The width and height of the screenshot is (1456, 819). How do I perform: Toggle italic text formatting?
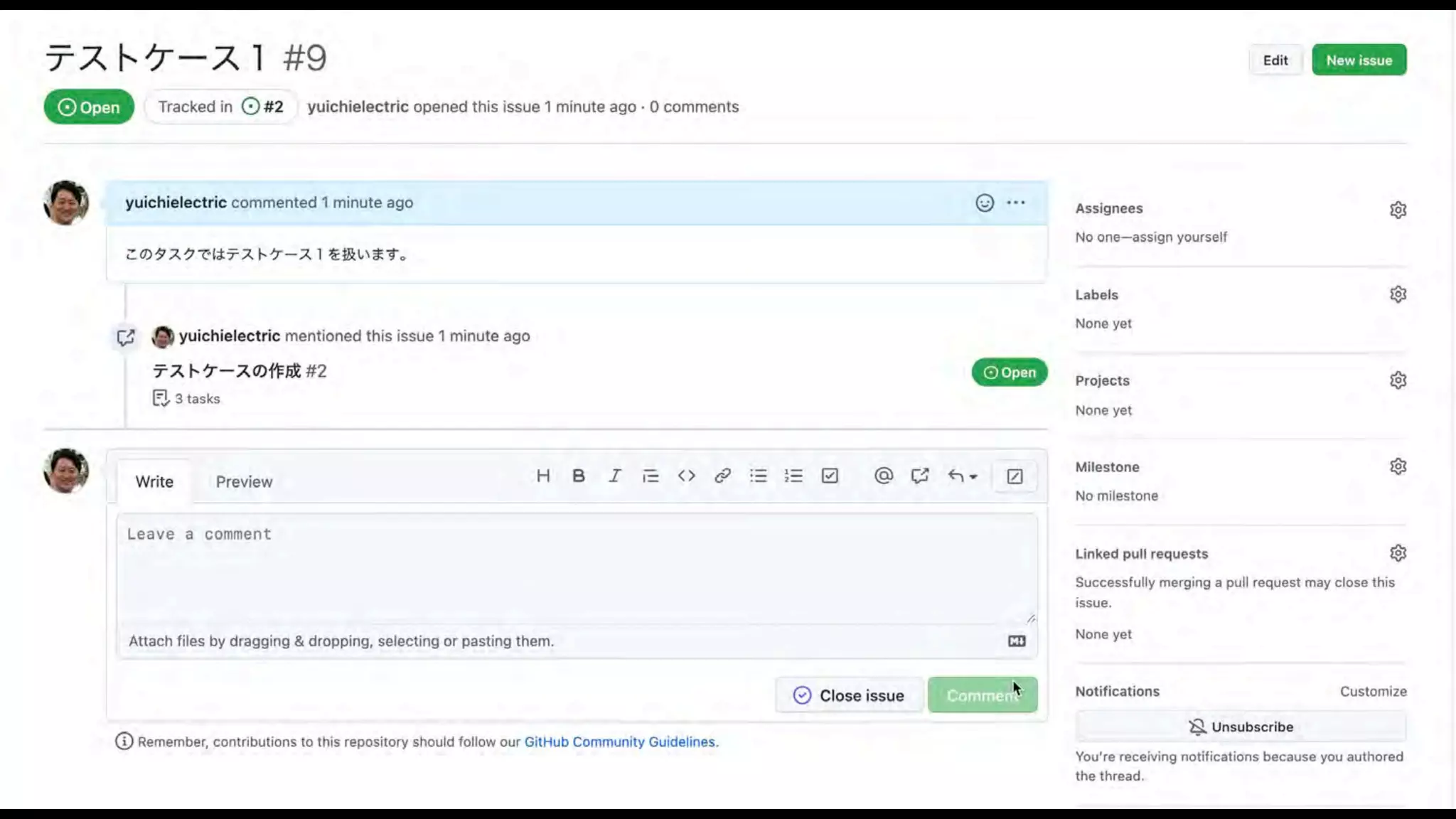[614, 476]
